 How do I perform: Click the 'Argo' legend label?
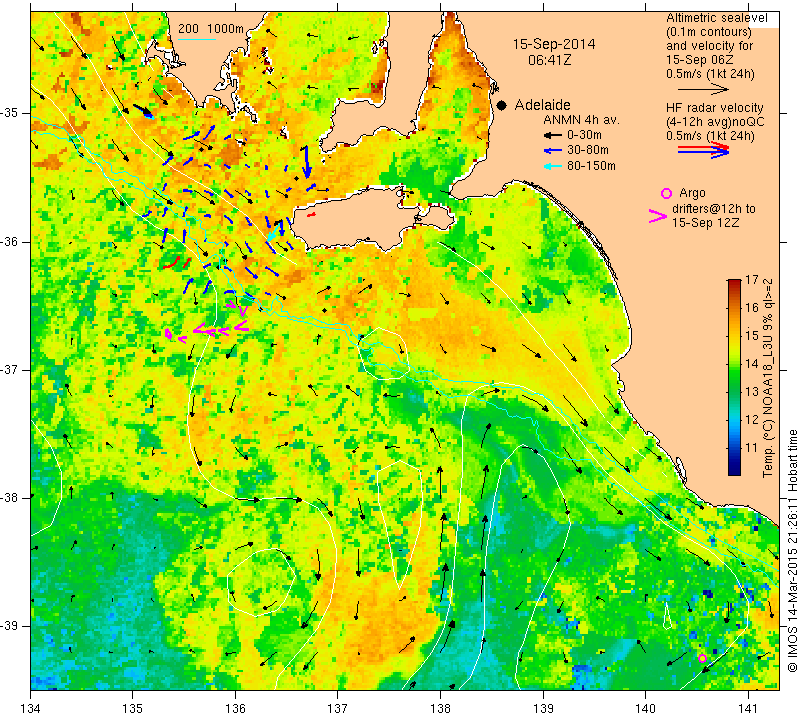[x=692, y=193]
